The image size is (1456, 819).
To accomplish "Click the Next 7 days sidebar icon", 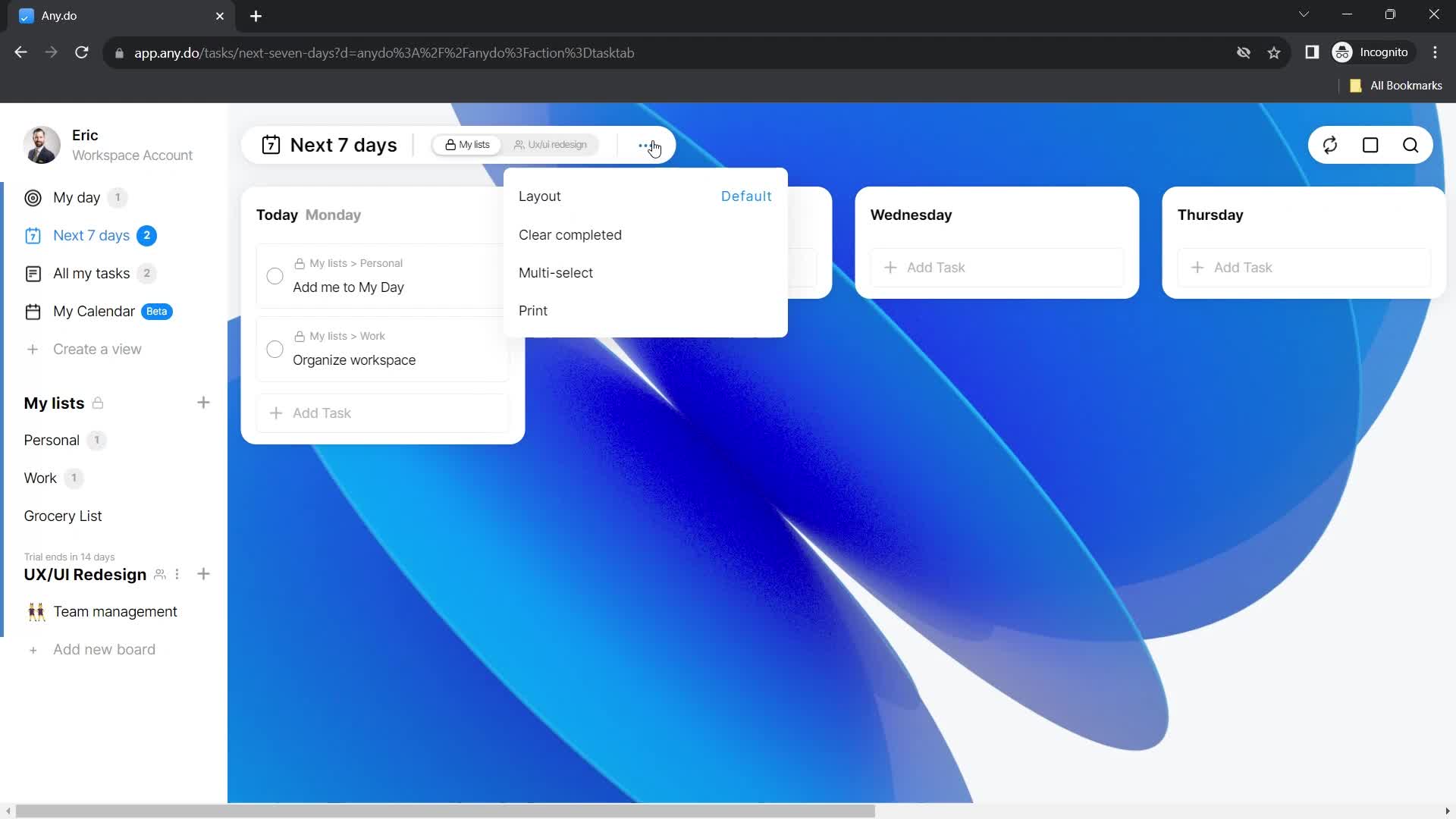I will coord(33,235).
